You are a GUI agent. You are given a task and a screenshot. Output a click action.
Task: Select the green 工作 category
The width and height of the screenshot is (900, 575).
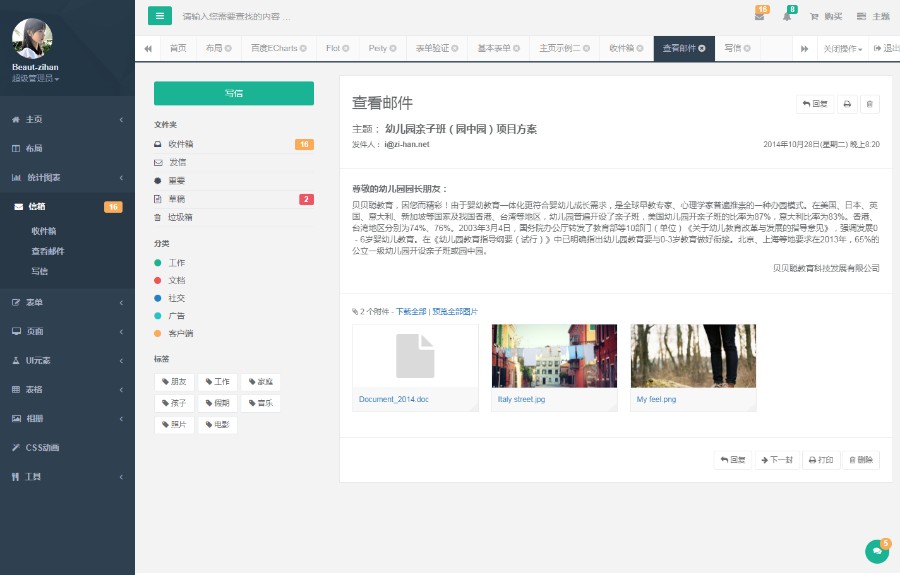coord(170,263)
